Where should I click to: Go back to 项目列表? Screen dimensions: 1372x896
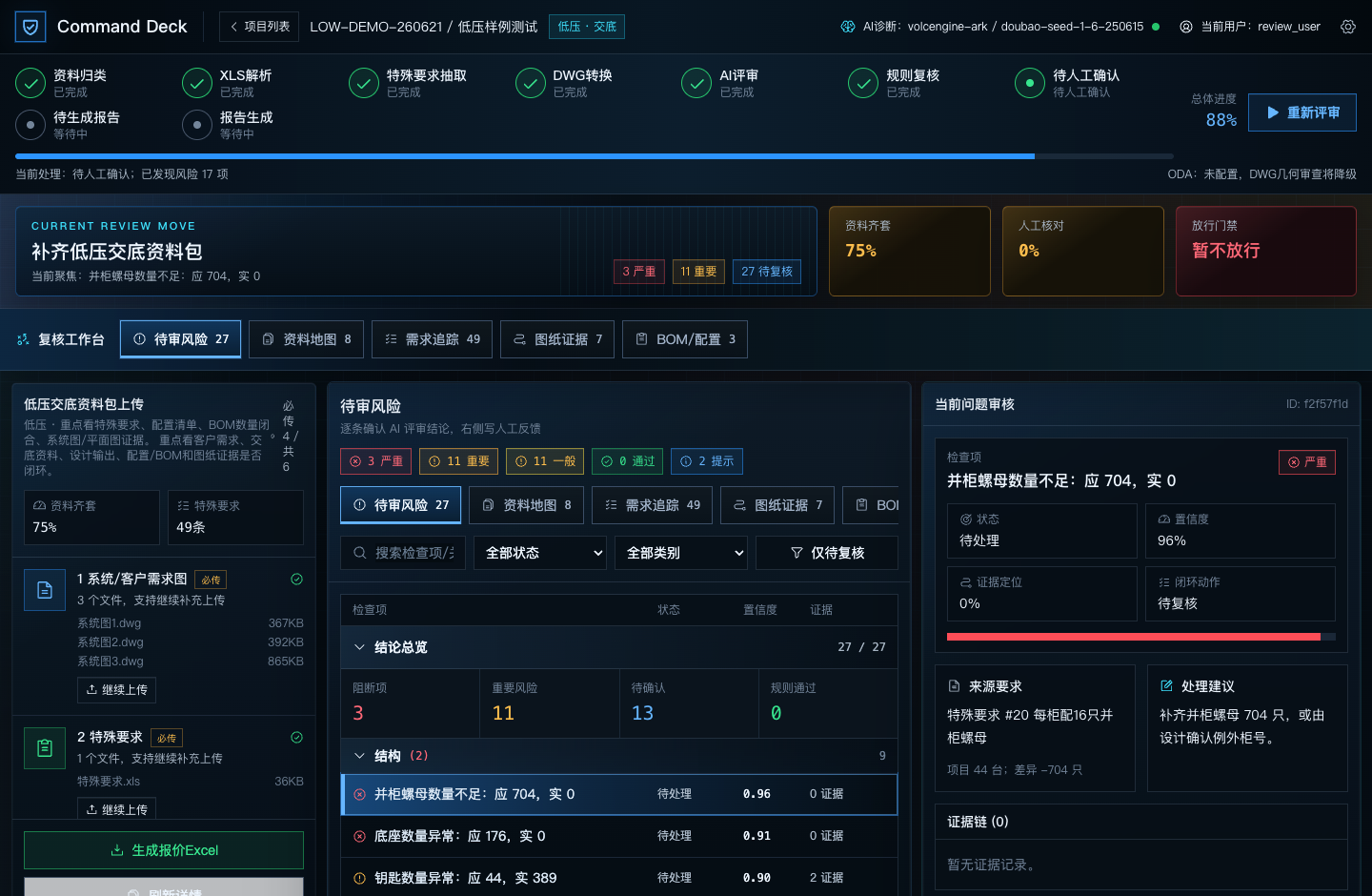(x=259, y=27)
